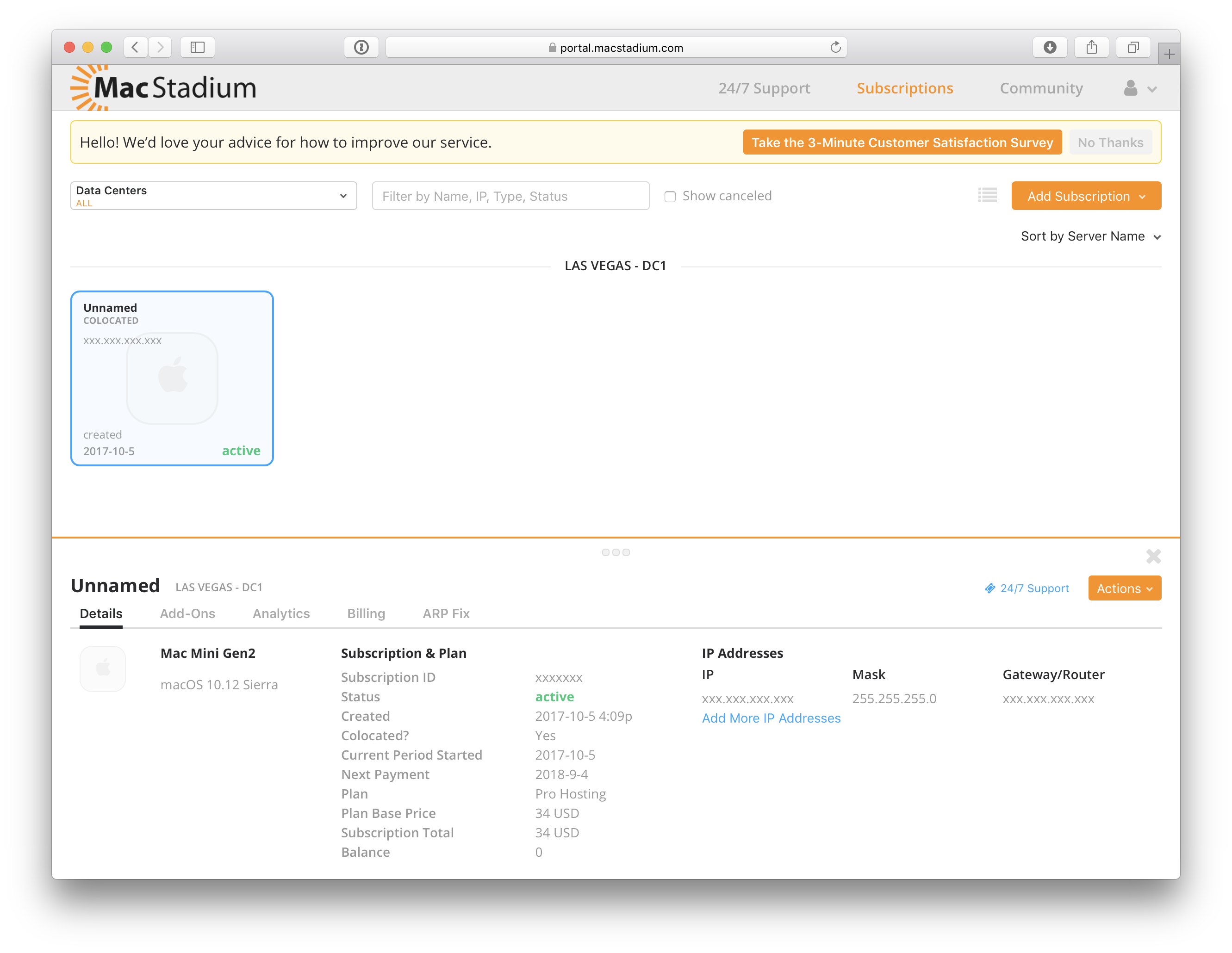Image resolution: width=1232 pixels, height=953 pixels.
Task: Click the Pro Hosting plan value
Action: (x=570, y=794)
